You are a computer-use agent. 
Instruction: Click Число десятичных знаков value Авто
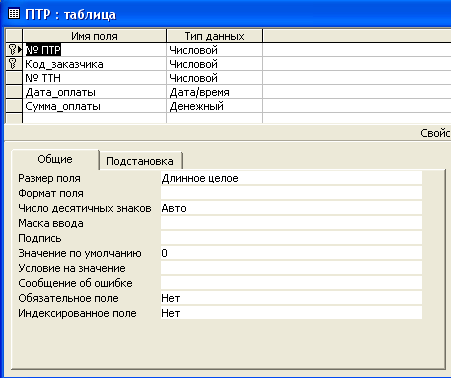(291, 208)
